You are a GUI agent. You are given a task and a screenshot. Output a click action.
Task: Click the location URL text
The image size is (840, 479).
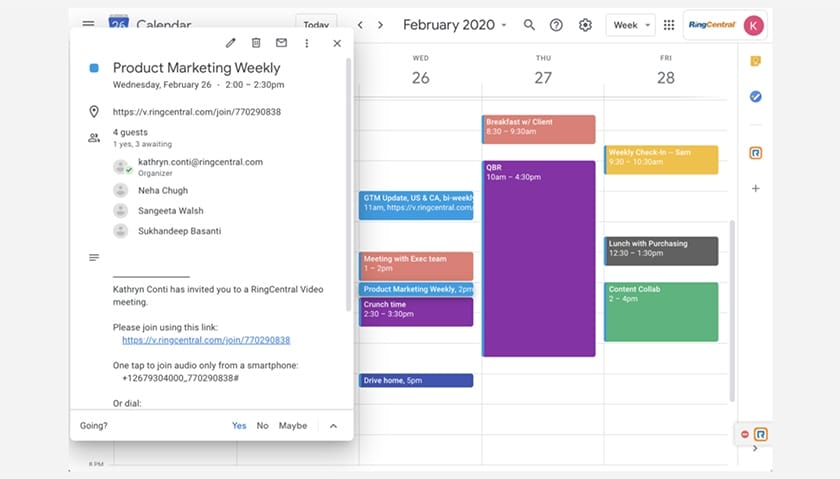coord(197,112)
